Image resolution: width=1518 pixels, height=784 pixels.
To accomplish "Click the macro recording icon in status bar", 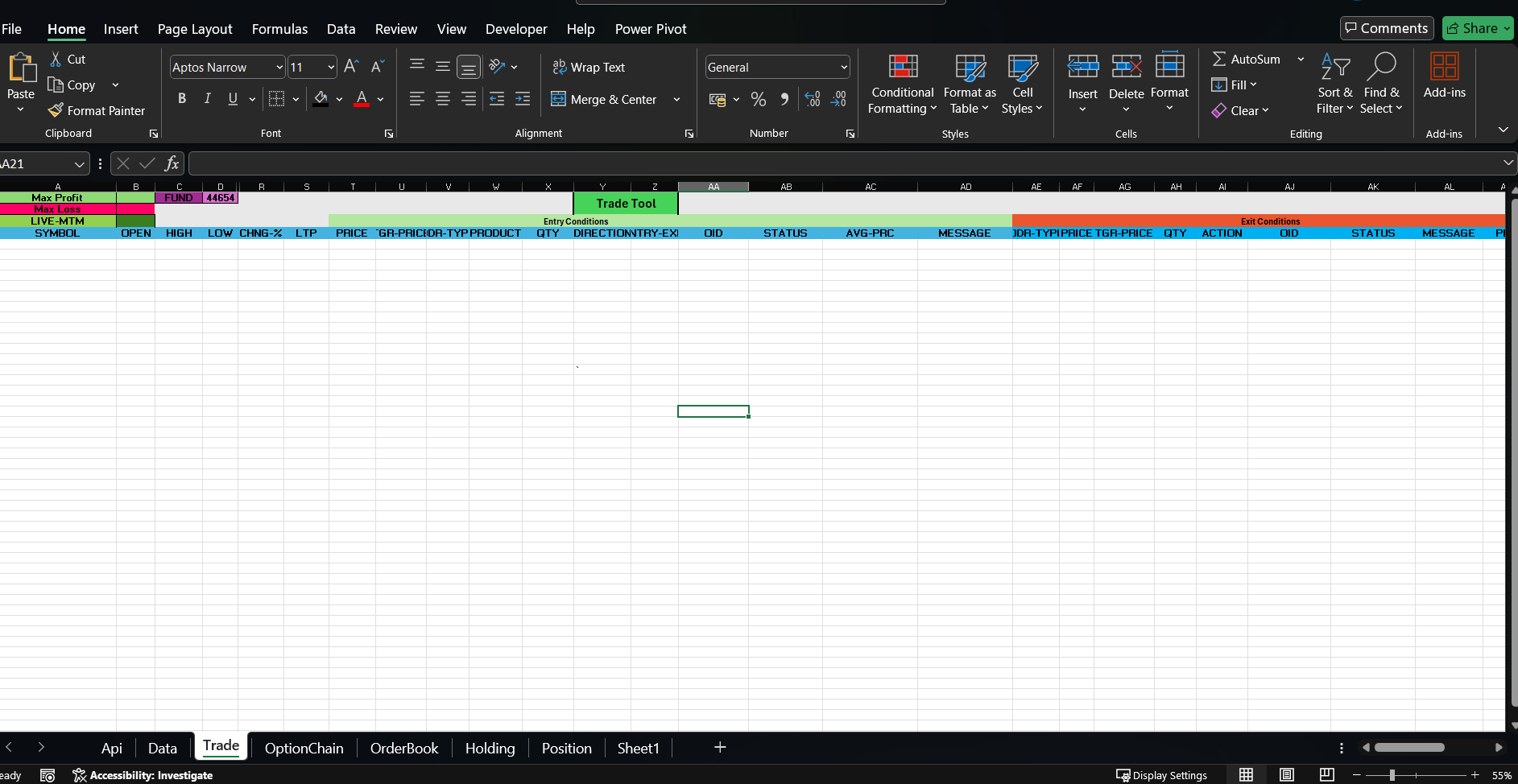I will 48,775.
